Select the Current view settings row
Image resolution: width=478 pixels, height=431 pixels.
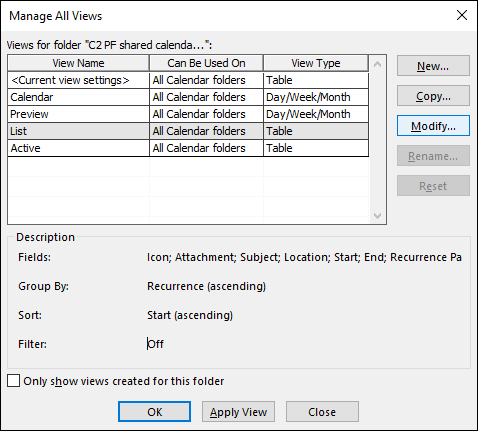point(188,80)
